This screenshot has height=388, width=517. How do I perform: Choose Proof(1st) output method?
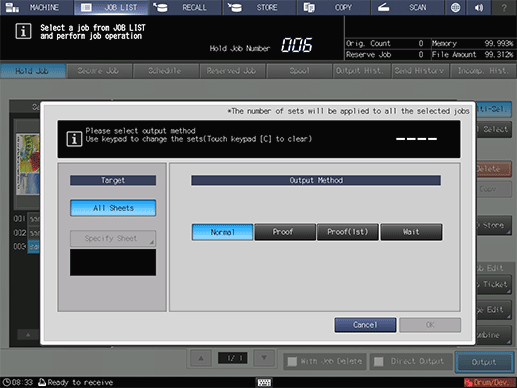[x=348, y=232]
